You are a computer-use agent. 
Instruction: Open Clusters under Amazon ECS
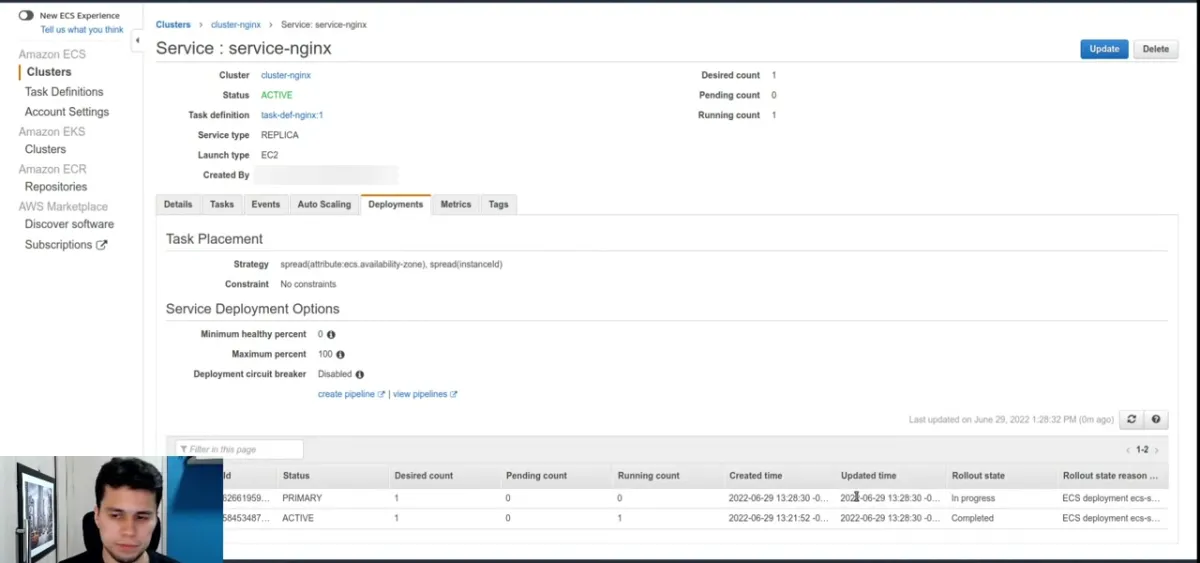tap(49, 72)
